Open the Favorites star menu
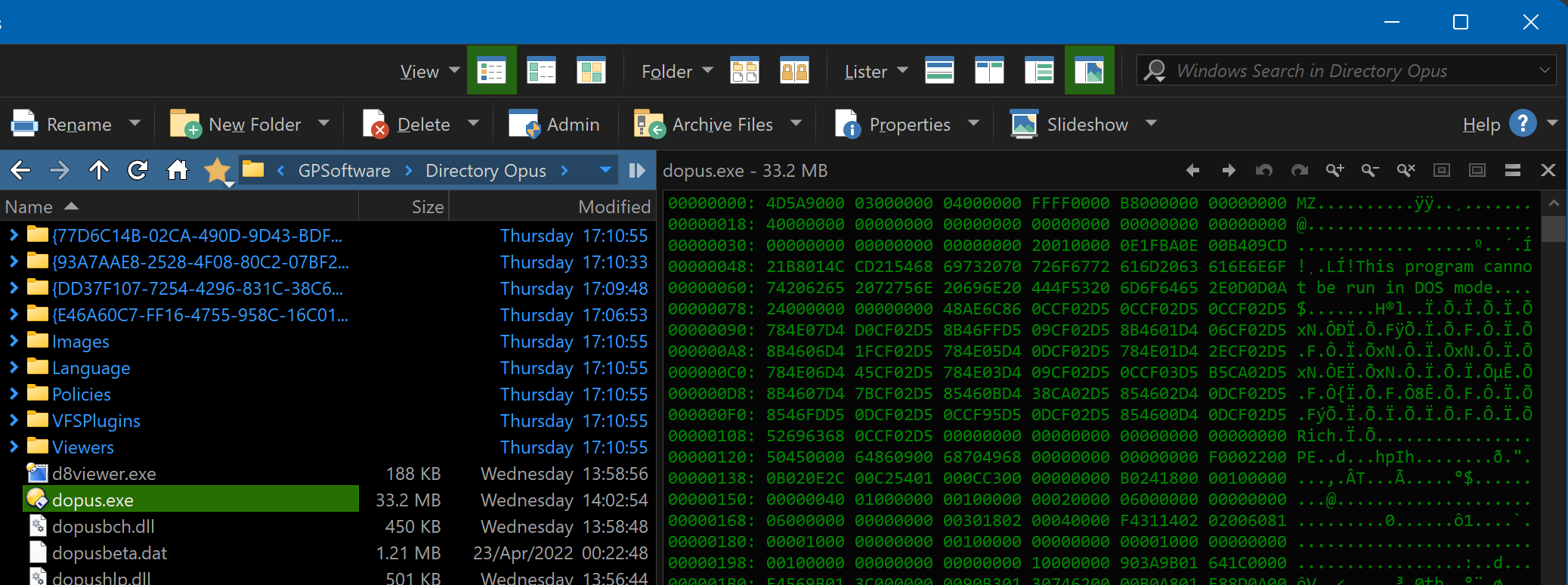The width and height of the screenshot is (1568, 585). click(x=218, y=171)
